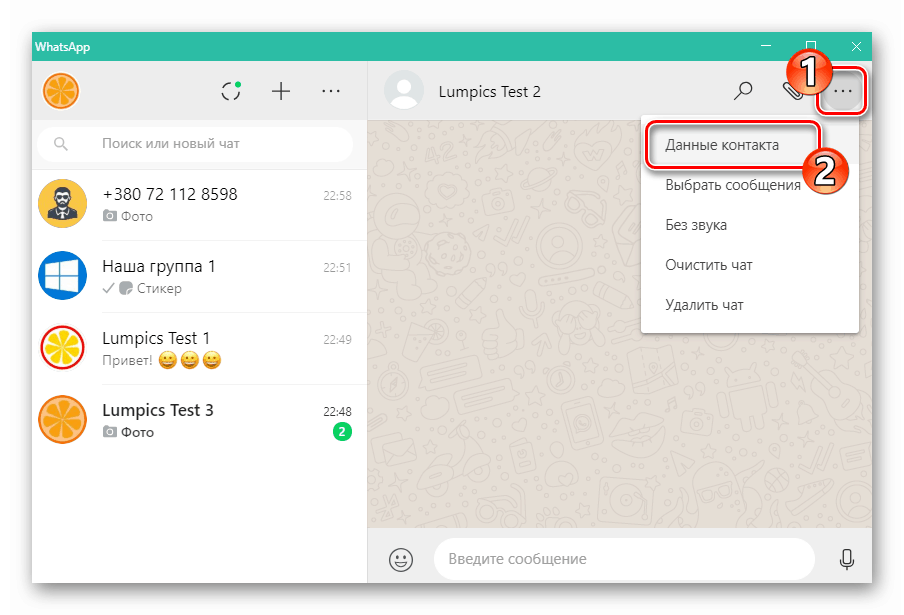Open the Наша группа 1 chat
Image resolution: width=904 pixels, height=615 pixels.
(199, 277)
